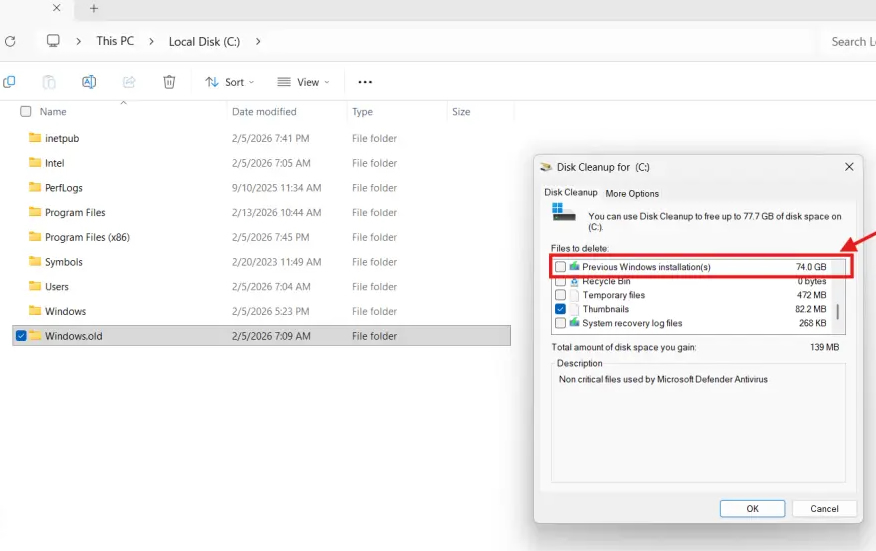Select the Windows.old folder icon
876x551 pixels.
[x=35, y=335]
